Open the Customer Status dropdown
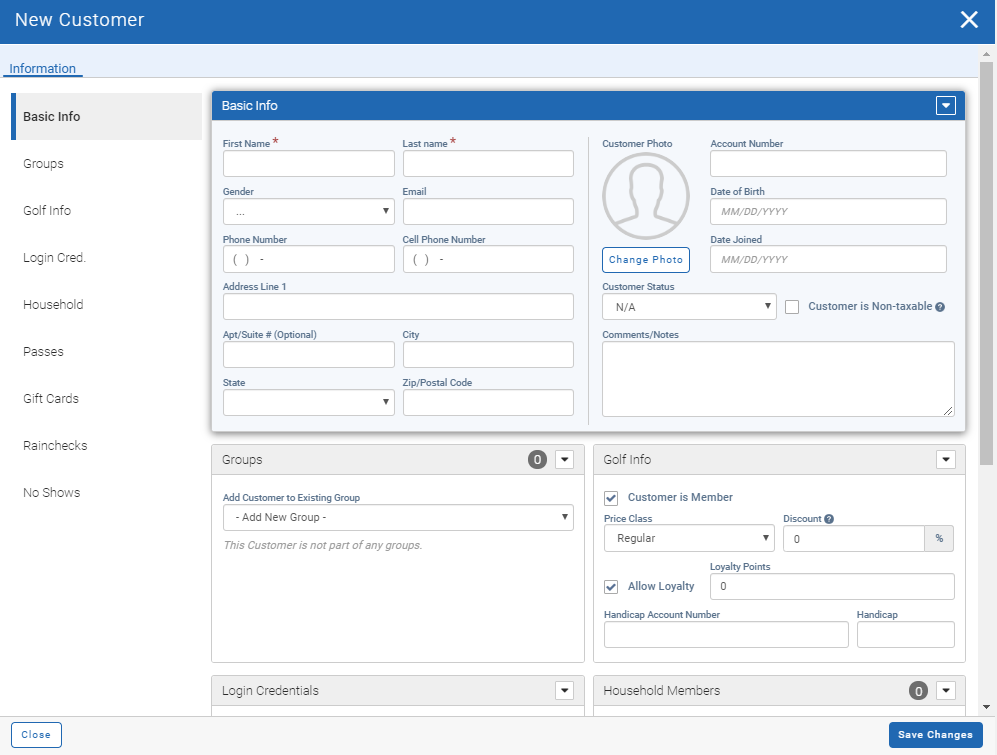The image size is (997, 755). click(x=689, y=307)
